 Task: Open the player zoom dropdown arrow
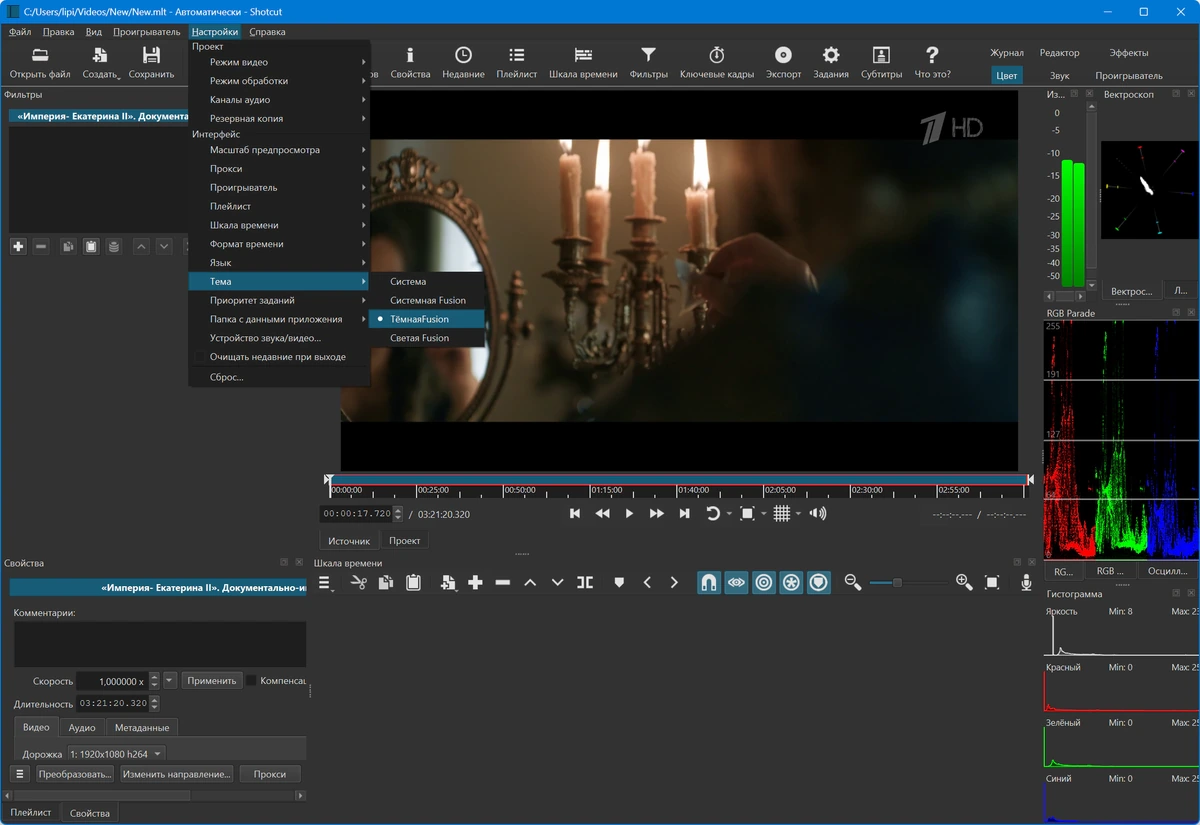[x=764, y=514]
